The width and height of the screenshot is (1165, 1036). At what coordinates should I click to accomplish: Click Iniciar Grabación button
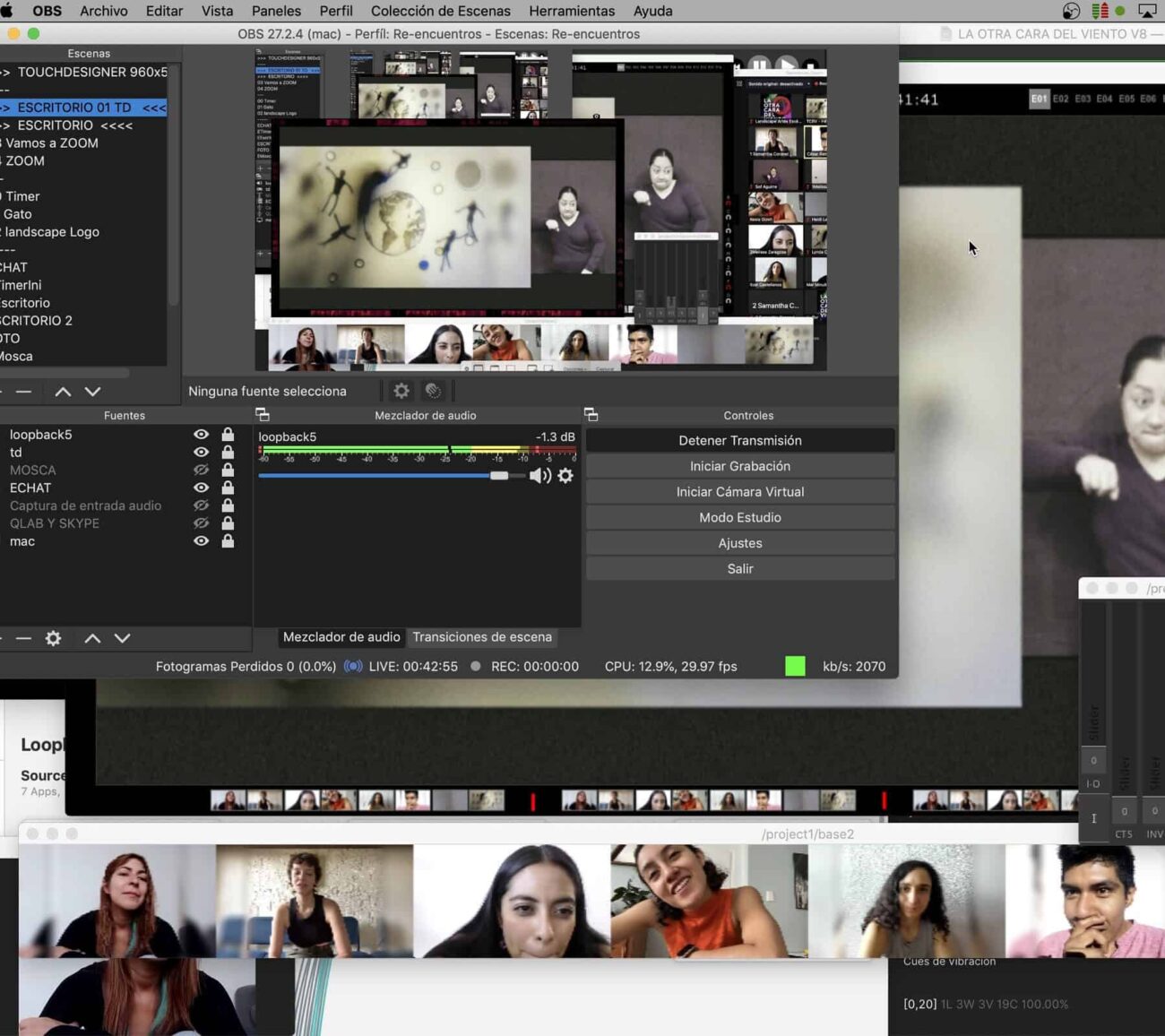(x=739, y=466)
